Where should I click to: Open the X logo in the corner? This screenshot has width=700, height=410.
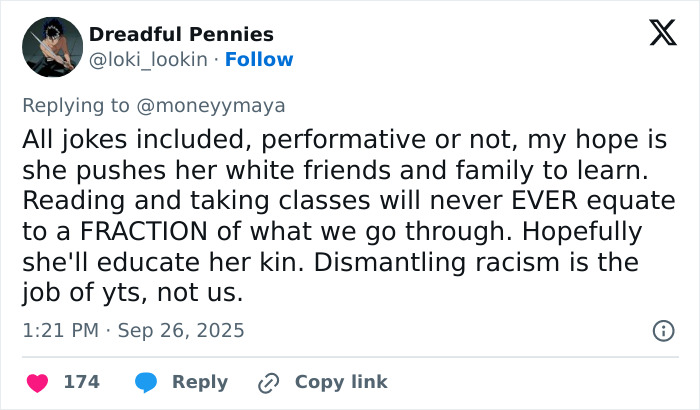pyautogui.click(x=663, y=33)
